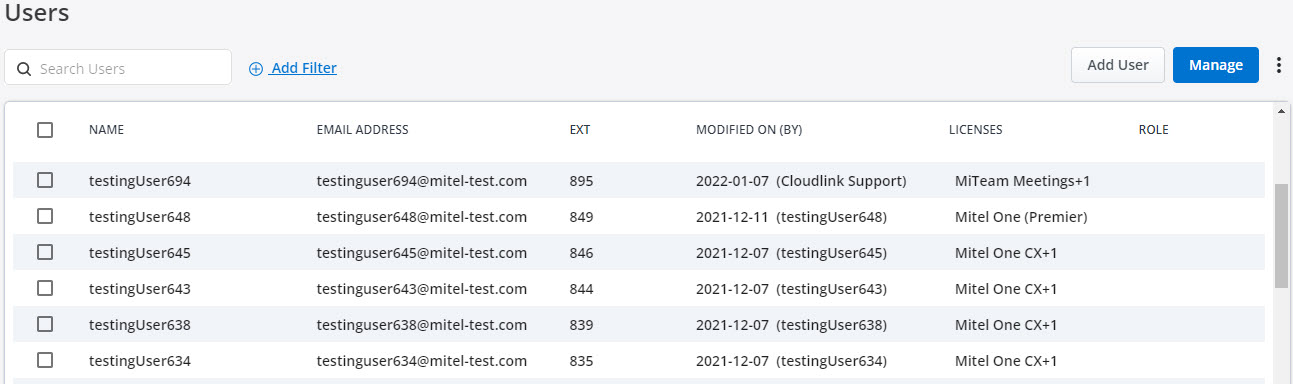Open user testingUser645
Screen dimensions: 1293x384
(x=139, y=253)
